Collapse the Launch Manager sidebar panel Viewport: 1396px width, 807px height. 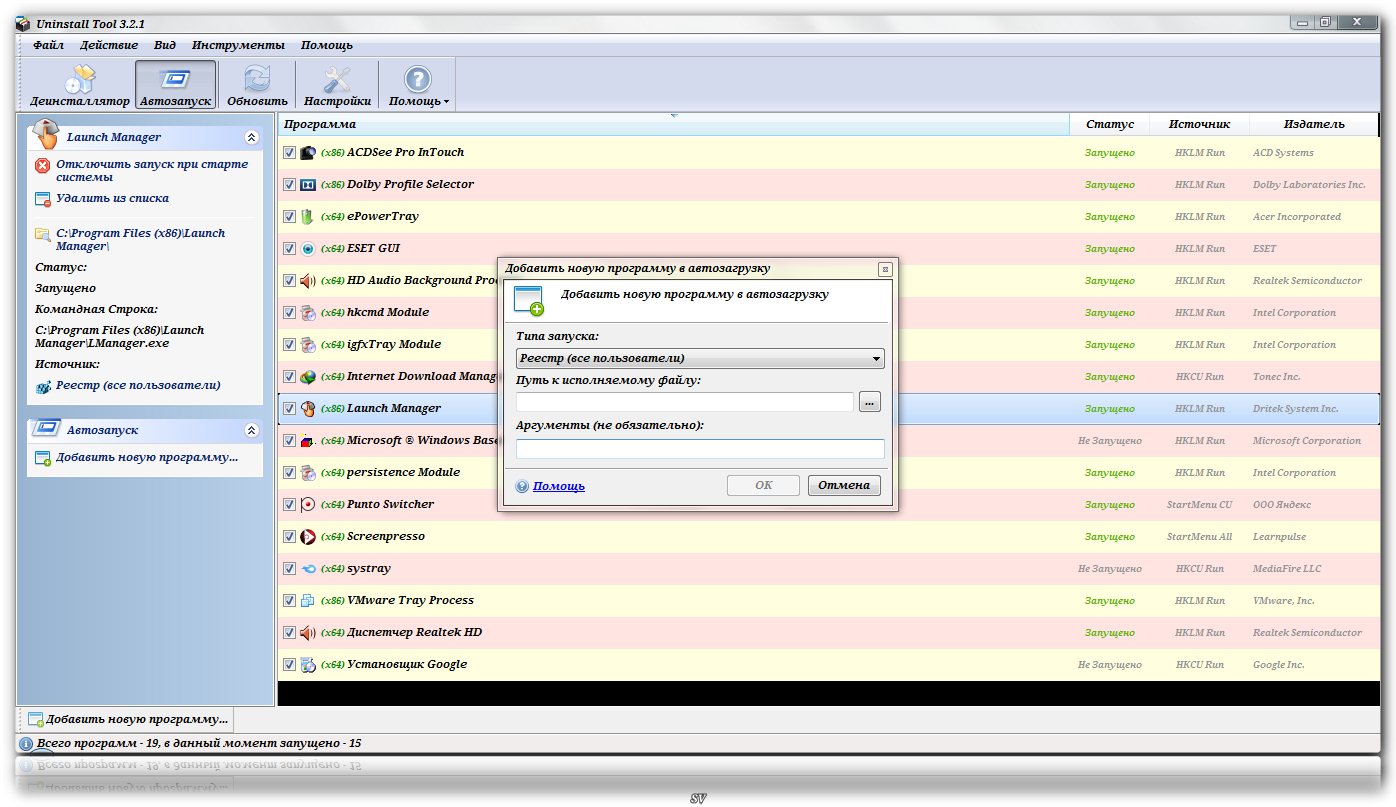251,138
